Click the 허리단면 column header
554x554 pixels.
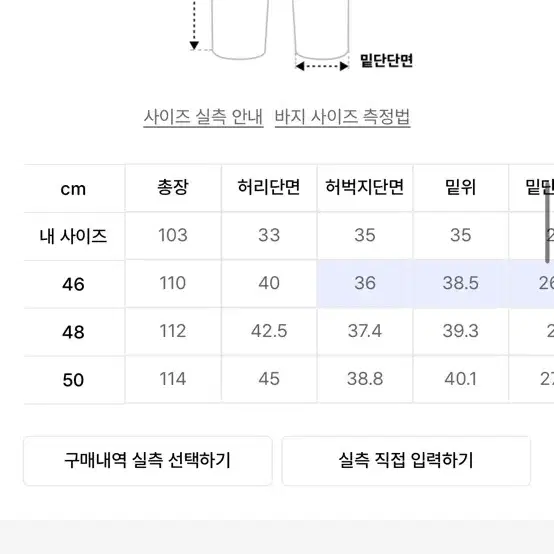269,188
